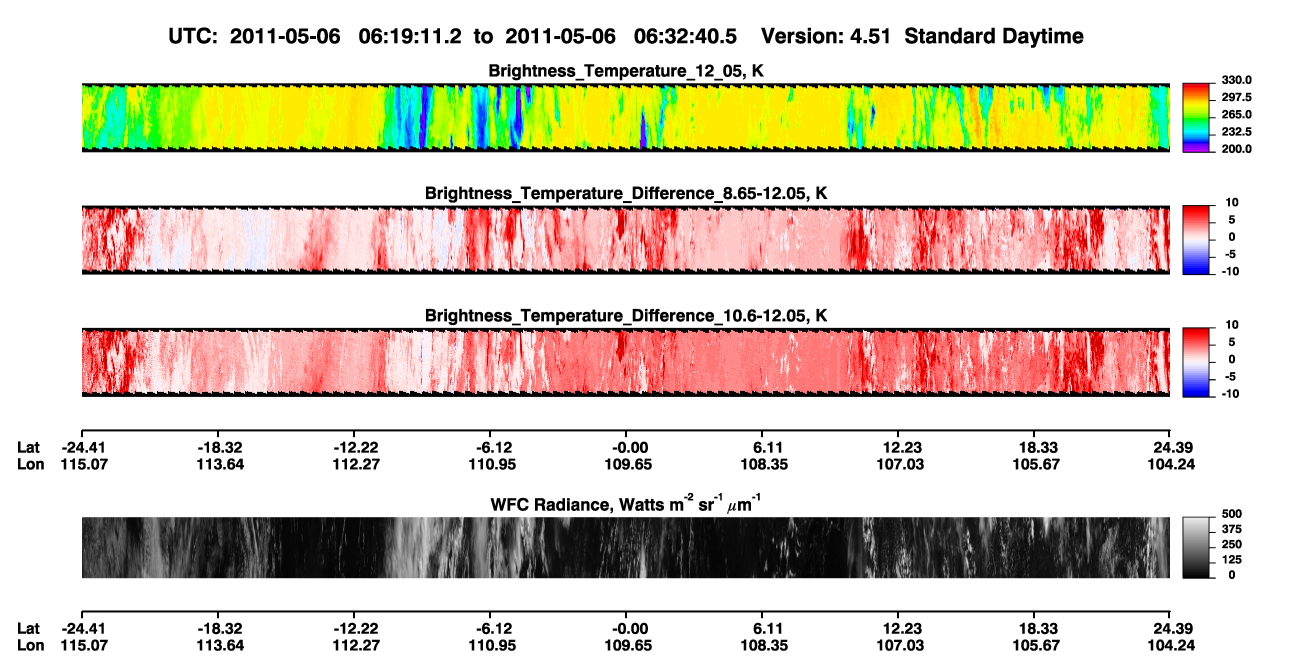Click longitude 107.03 under the WFC Radiance panel

(898, 645)
